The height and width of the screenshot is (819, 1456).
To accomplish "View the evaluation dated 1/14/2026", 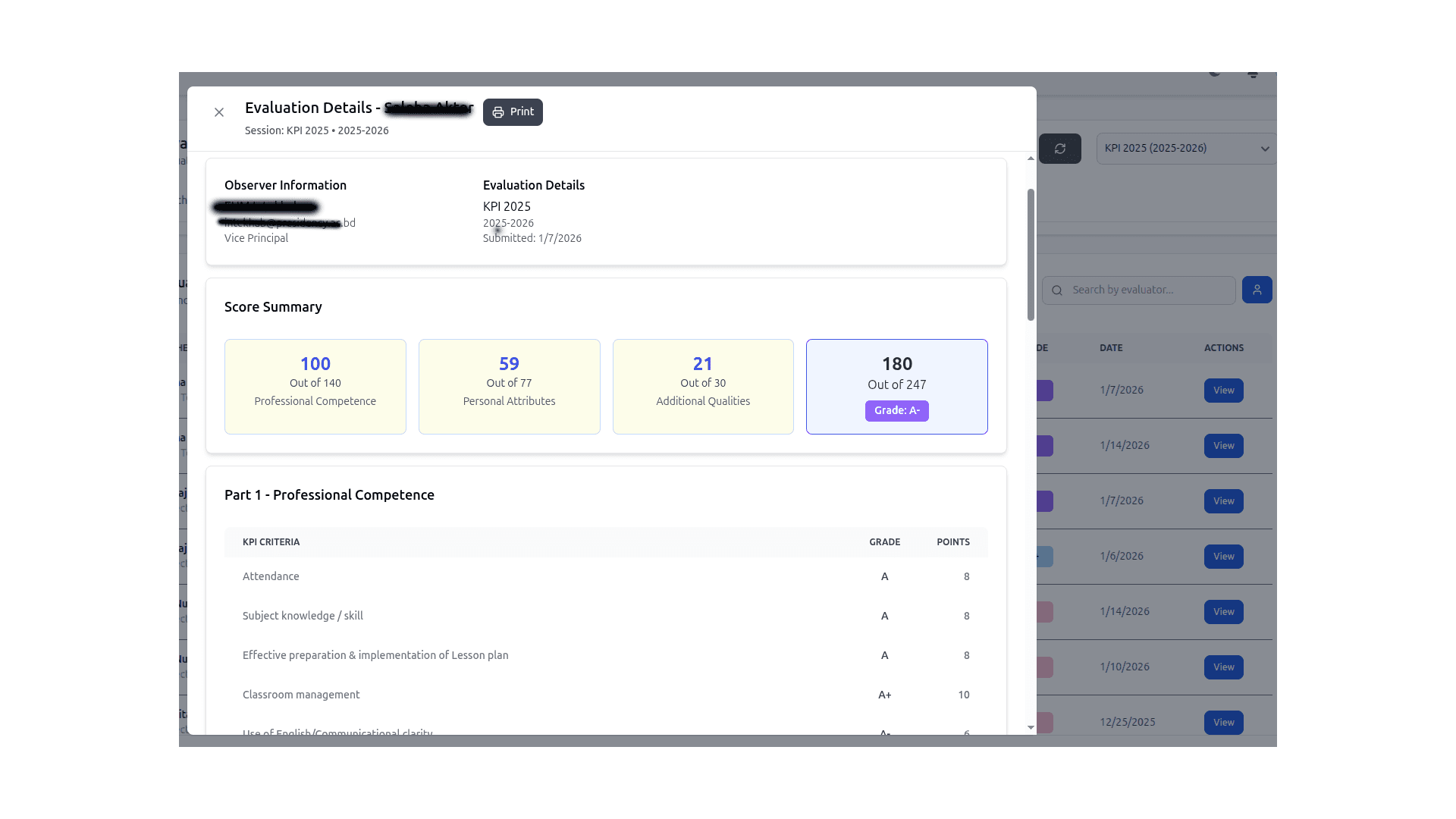I will point(1223,445).
